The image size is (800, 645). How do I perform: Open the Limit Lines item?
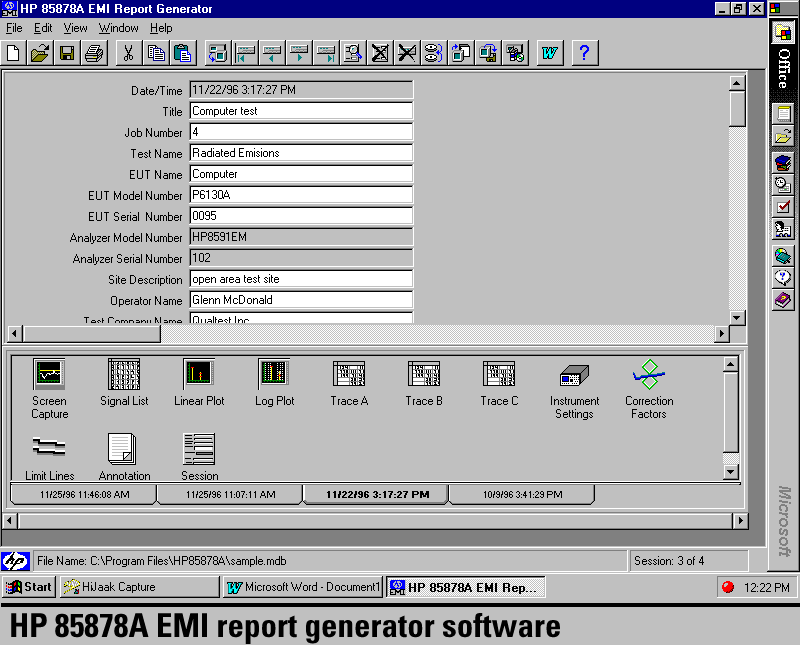coord(49,457)
